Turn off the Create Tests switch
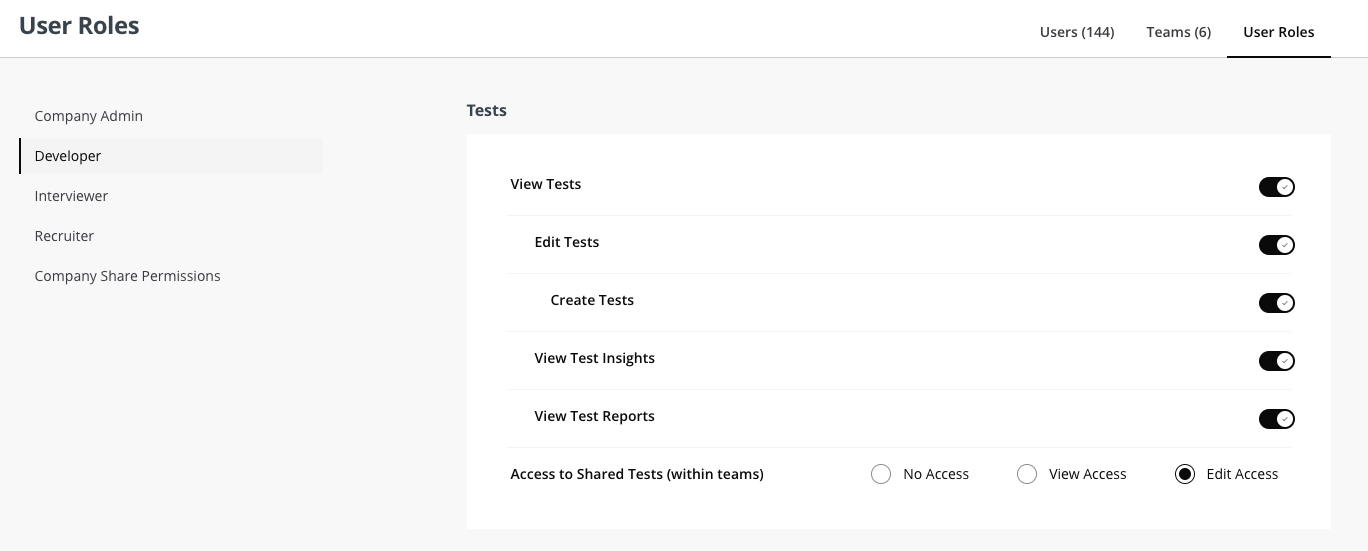The height and width of the screenshot is (551, 1368). [x=1276, y=303]
